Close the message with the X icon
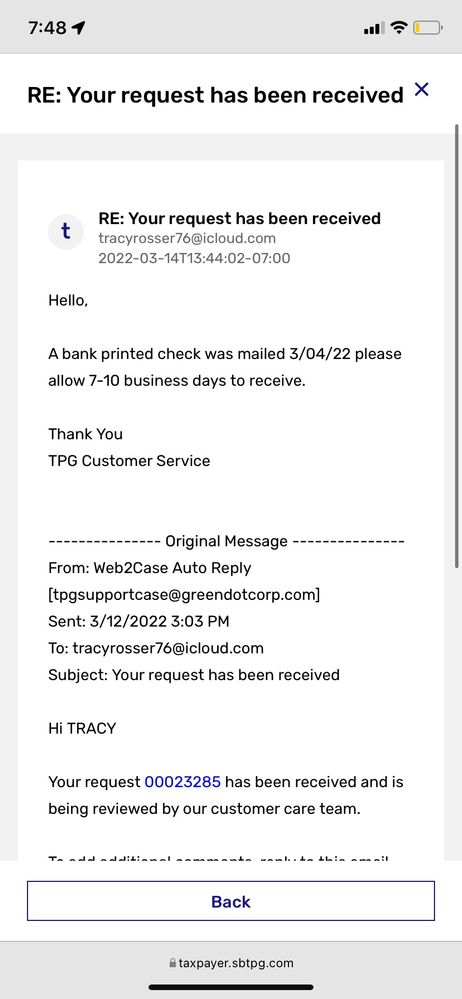 click(x=421, y=90)
